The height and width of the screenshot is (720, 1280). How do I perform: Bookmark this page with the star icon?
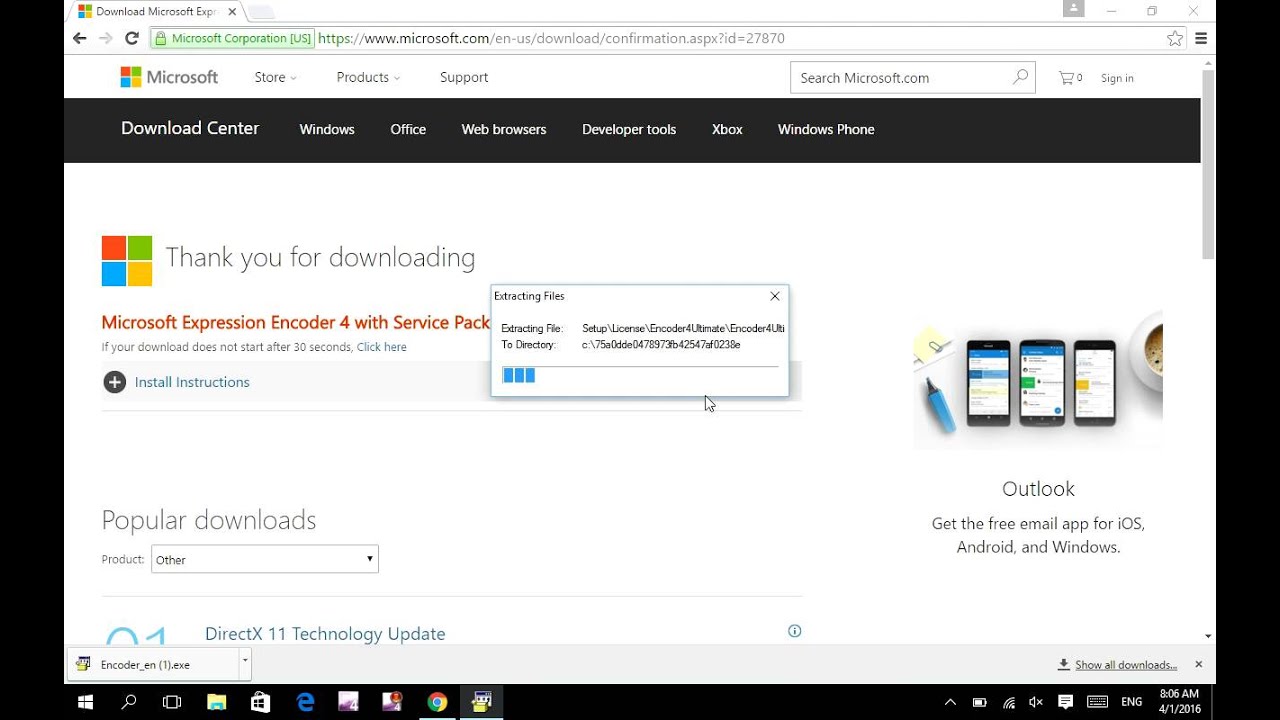pos(1175,38)
